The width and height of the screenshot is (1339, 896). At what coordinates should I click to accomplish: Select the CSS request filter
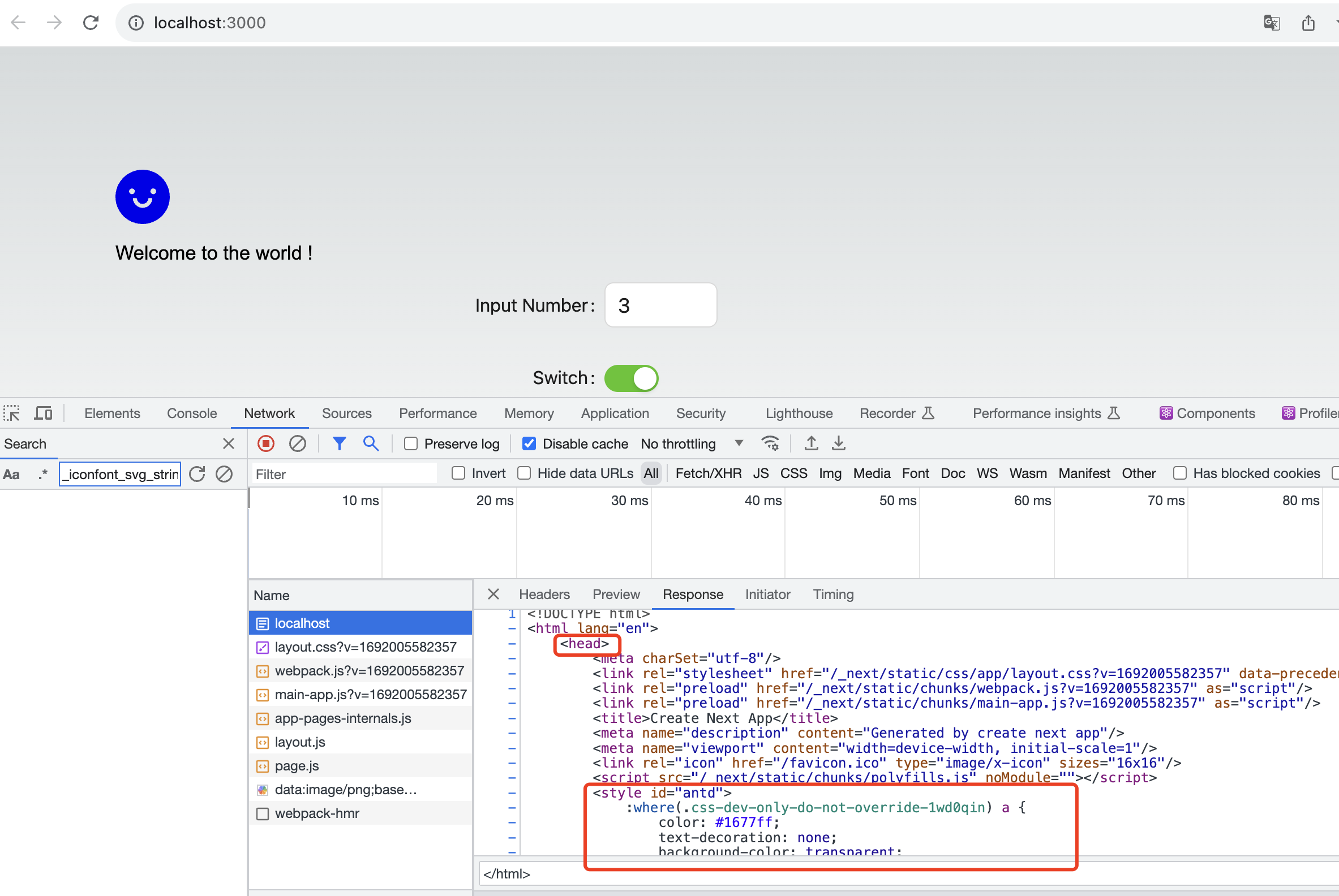793,473
